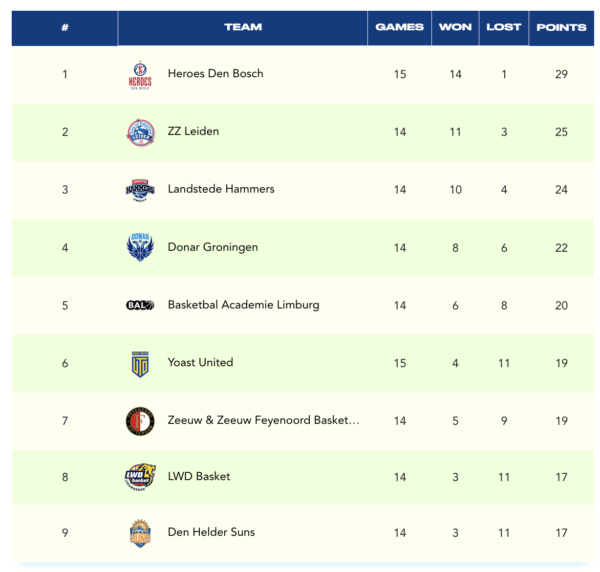Screen dimensions: 600x572
Task: Click the TEAM column header
Action: point(243,27)
